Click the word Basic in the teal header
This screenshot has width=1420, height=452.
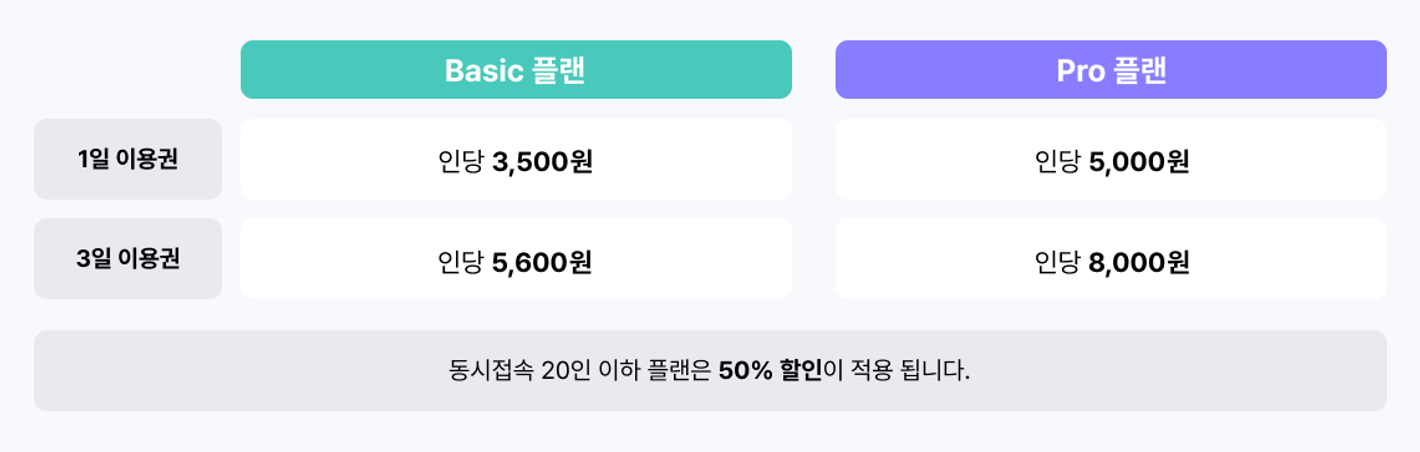pyautogui.click(x=485, y=70)
